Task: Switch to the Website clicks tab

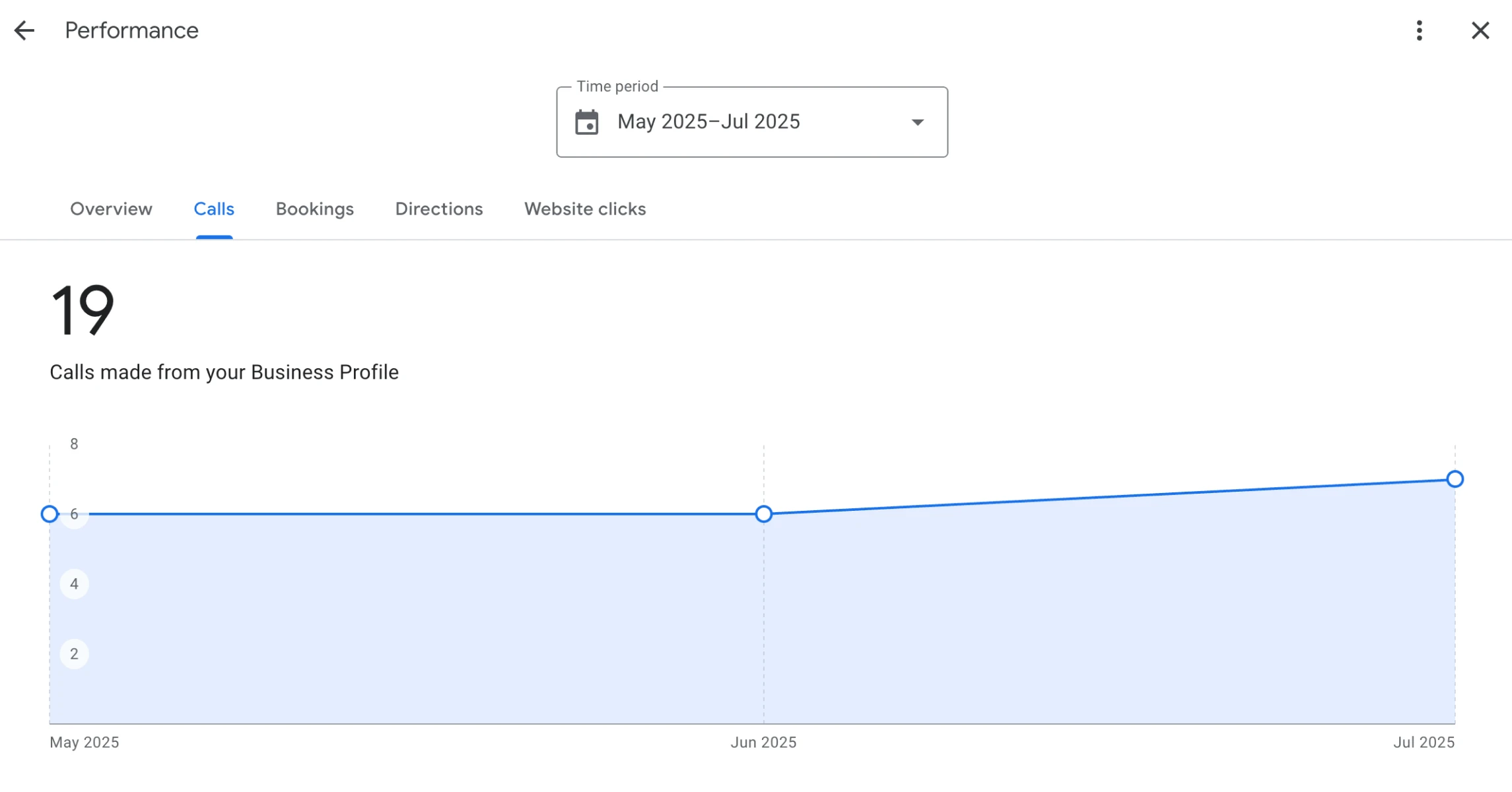Action: [x=584, y=209]
